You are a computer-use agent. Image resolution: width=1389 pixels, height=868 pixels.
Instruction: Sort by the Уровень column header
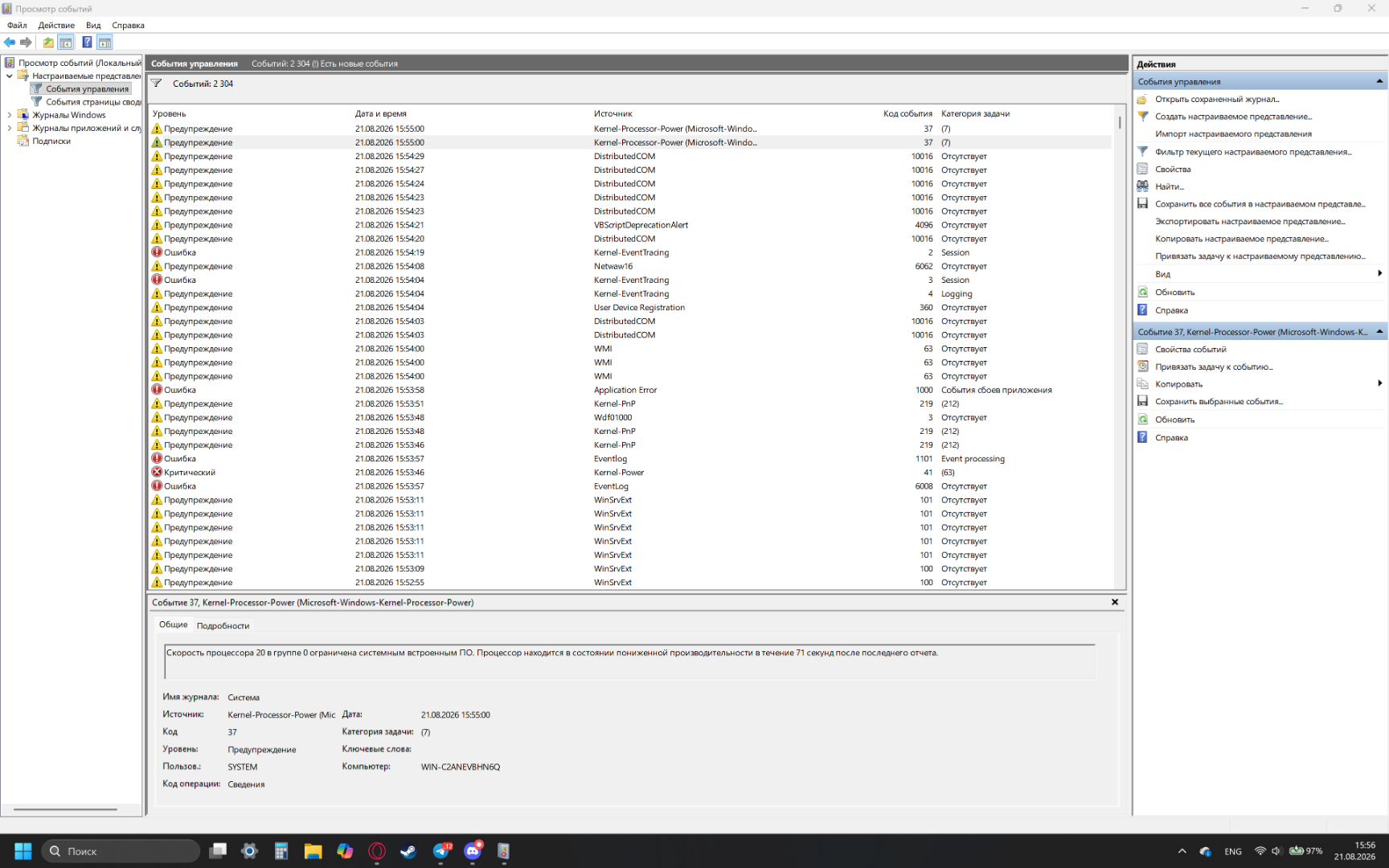(x=251, y=113)
